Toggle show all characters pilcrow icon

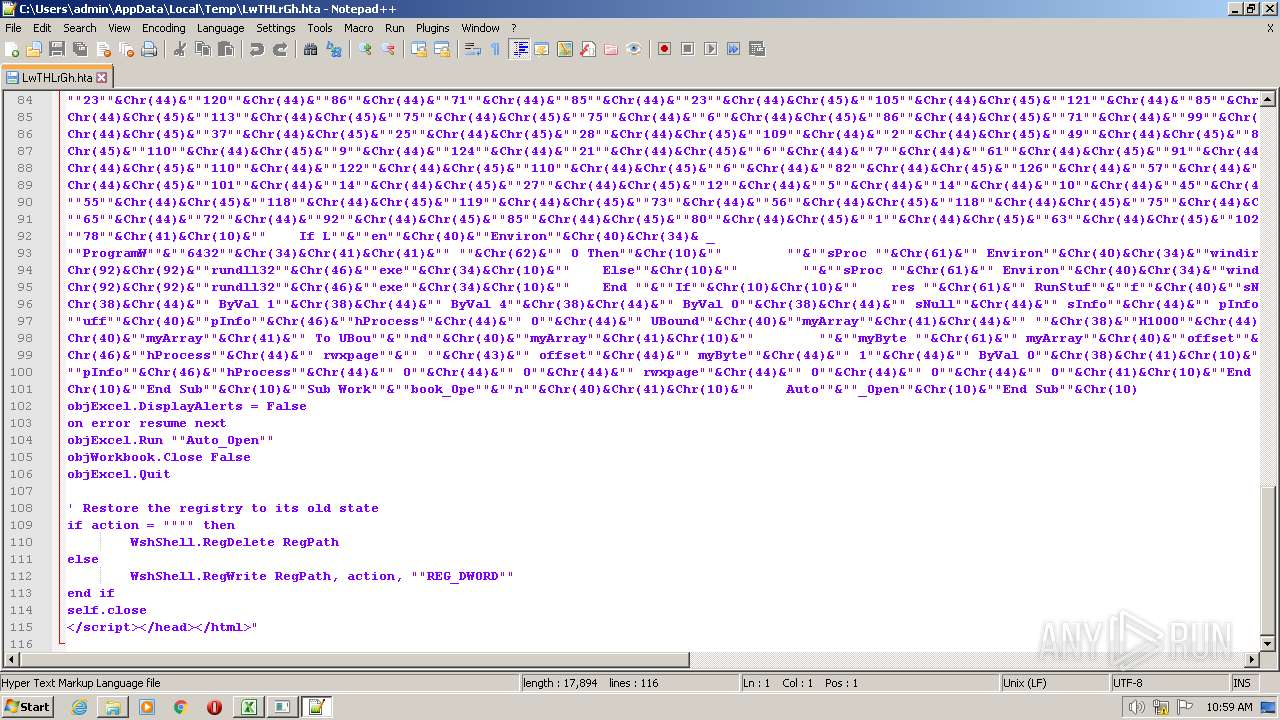496,49
